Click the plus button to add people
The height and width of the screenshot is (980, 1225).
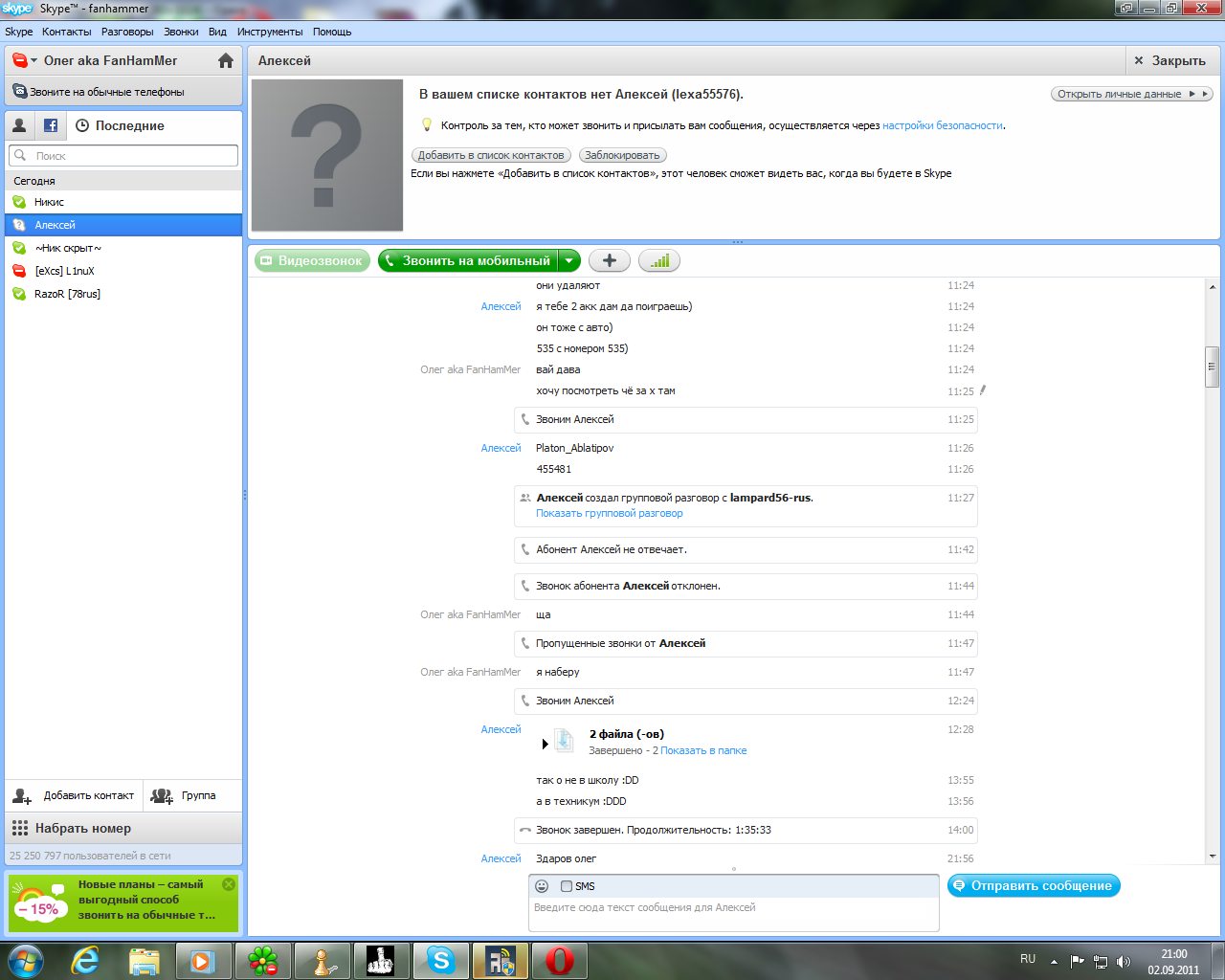609,260
